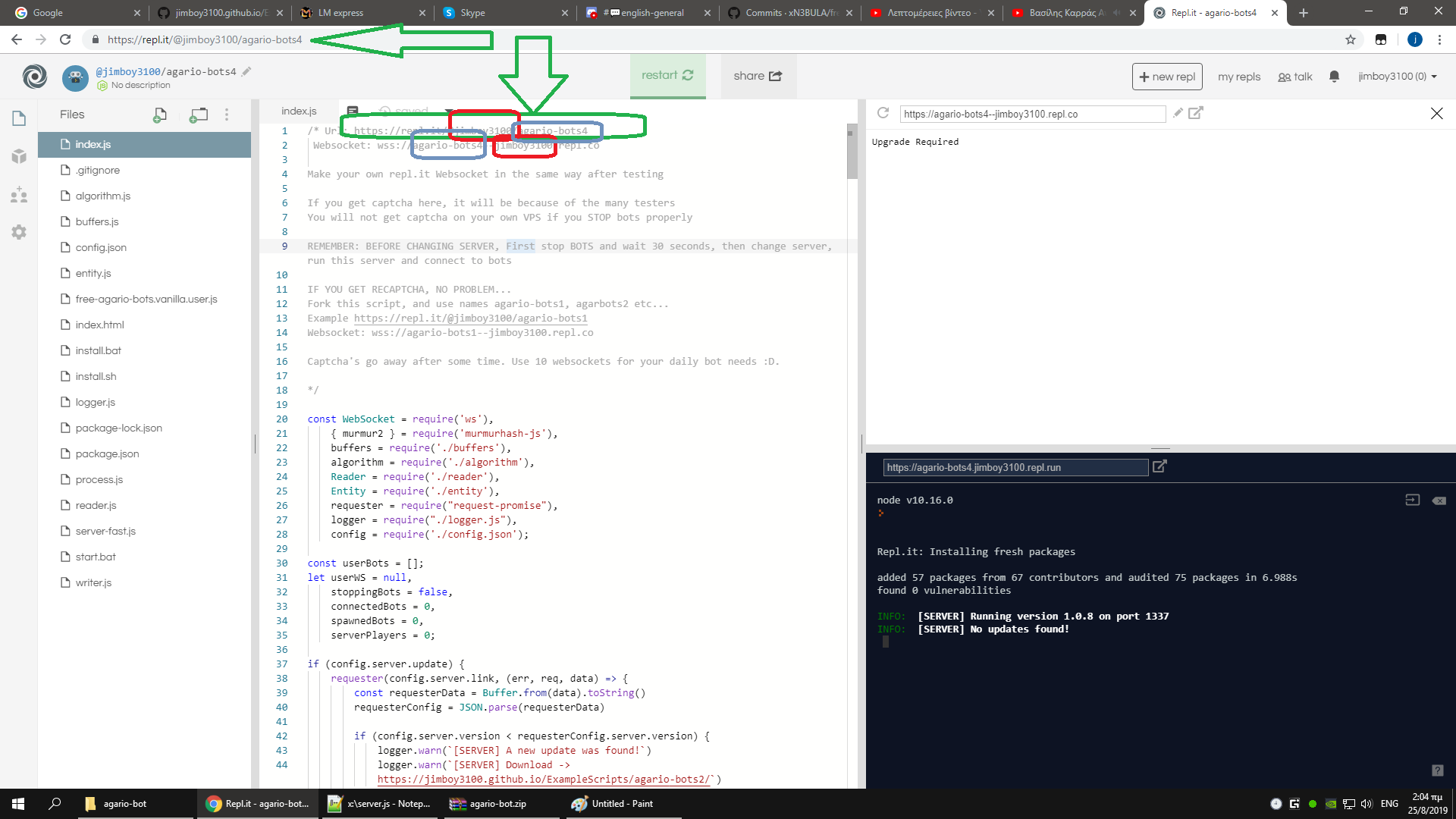
Task: Click the new repl button
Action: [1167, 77]
